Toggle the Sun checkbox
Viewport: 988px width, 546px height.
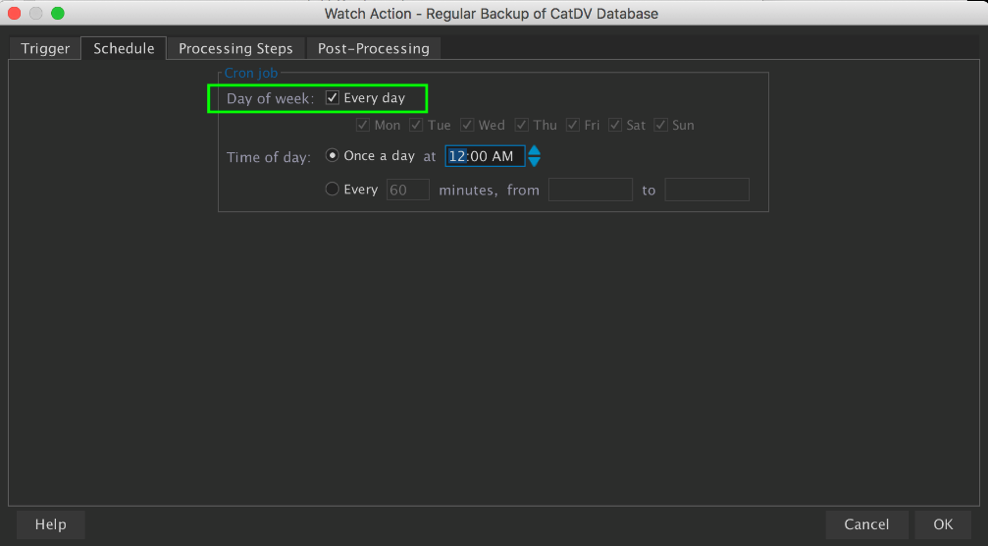pos(660,125)
